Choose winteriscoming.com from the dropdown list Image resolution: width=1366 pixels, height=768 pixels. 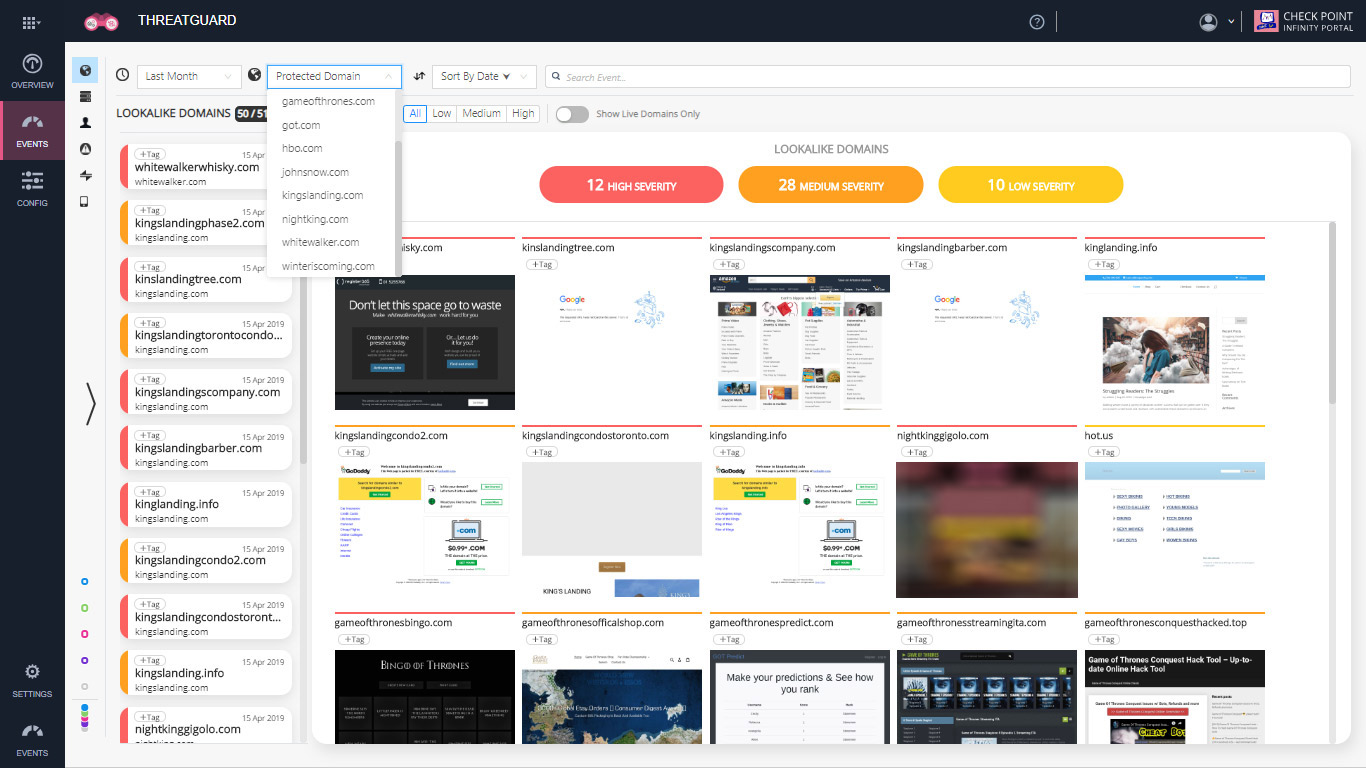[x=328, y=266]
